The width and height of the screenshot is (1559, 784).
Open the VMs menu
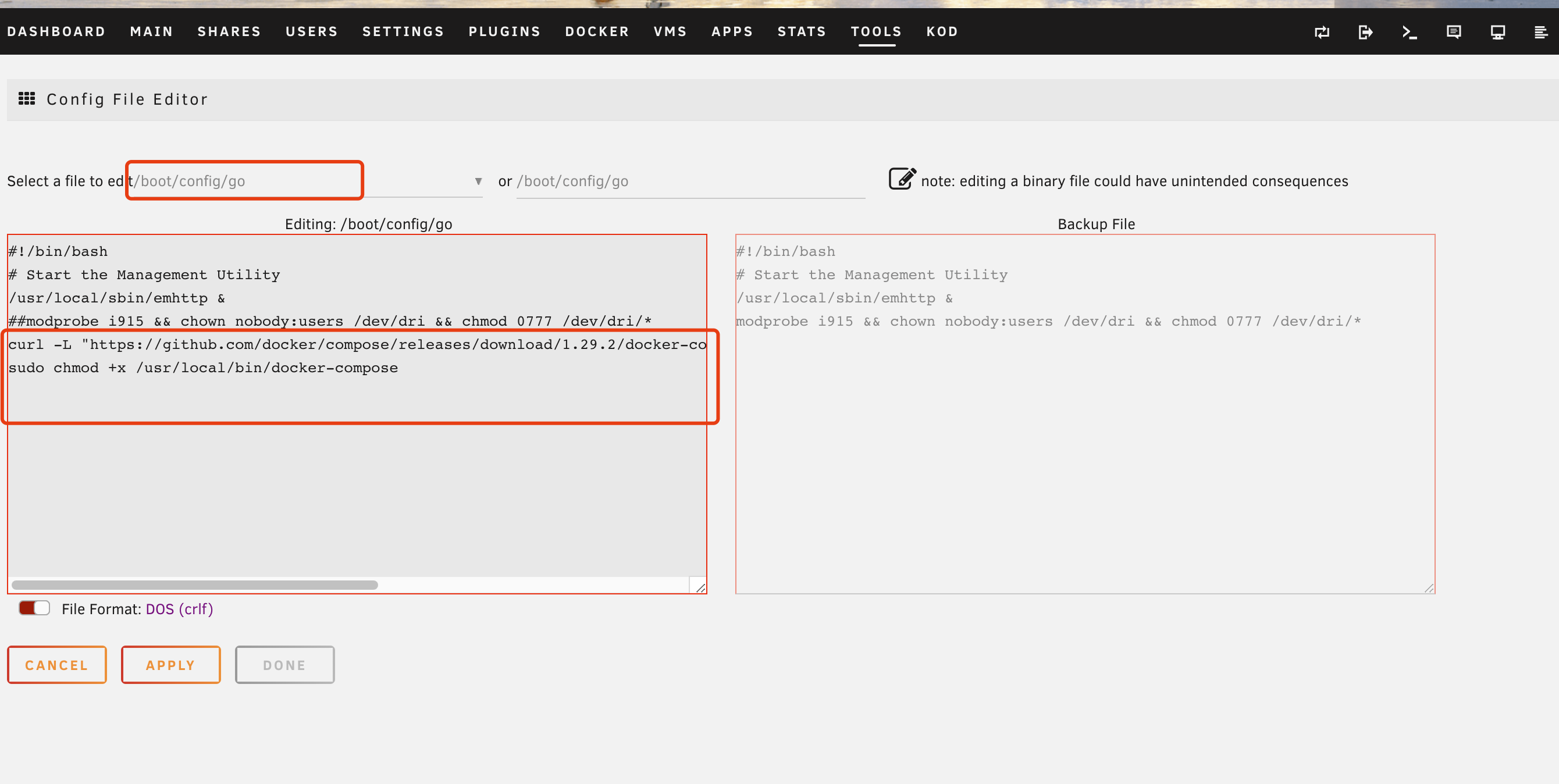[671, 31]
